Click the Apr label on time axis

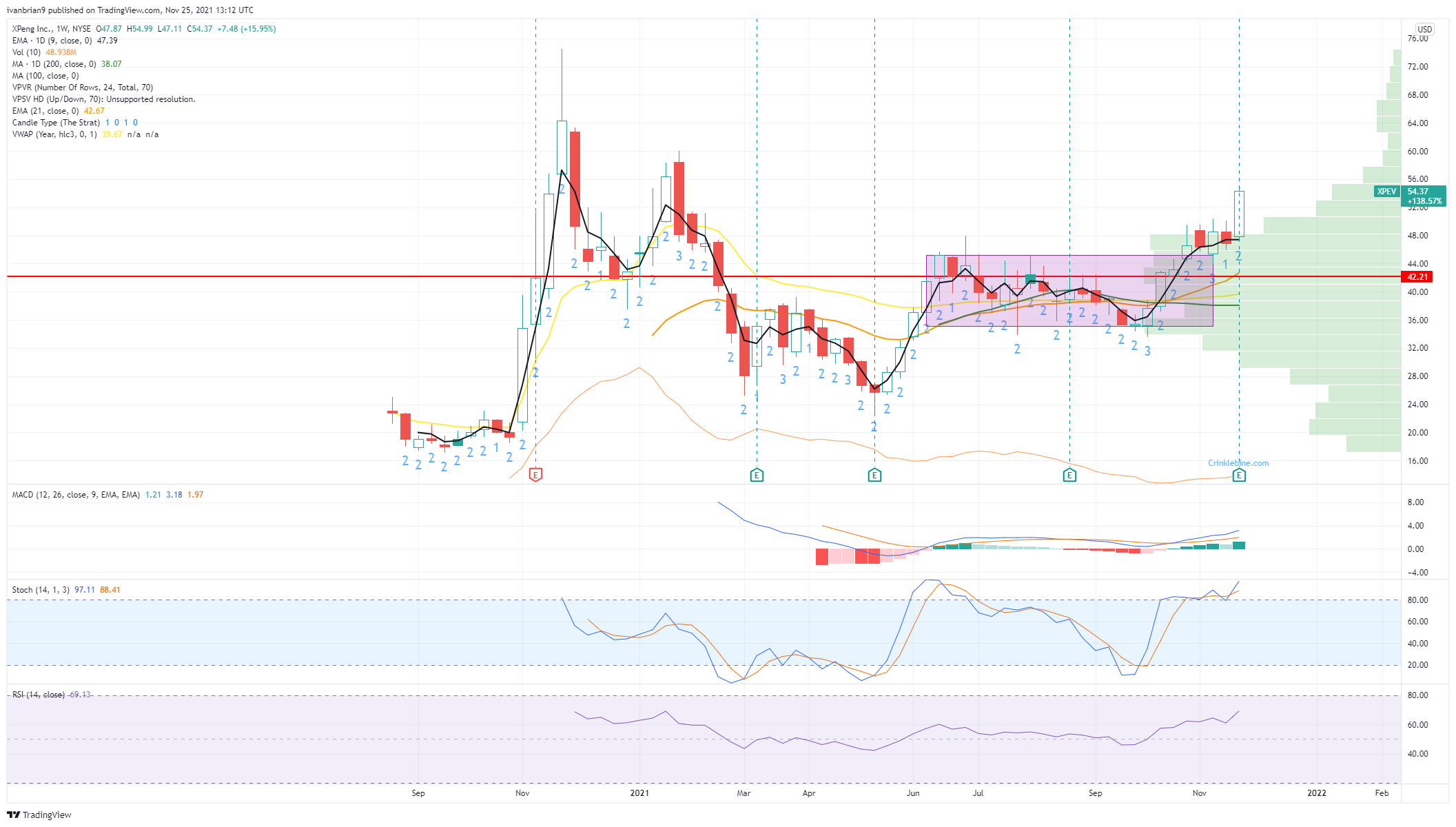pyautogui.click(x=809, y=793)
